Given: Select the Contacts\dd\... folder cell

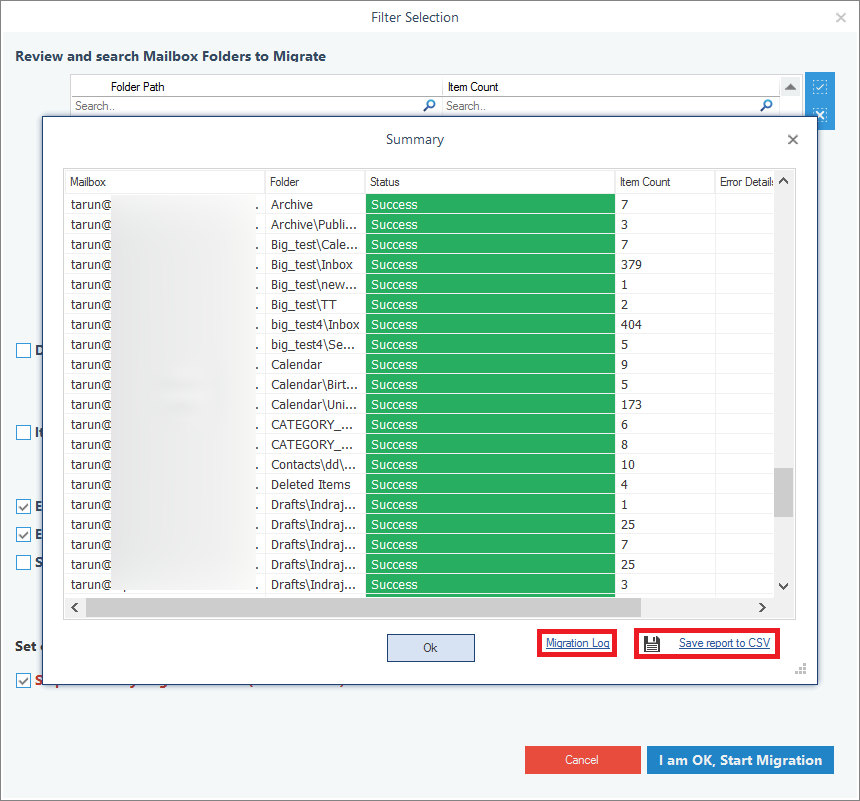Looking at the screenshot, I should (x=315, y=465).
